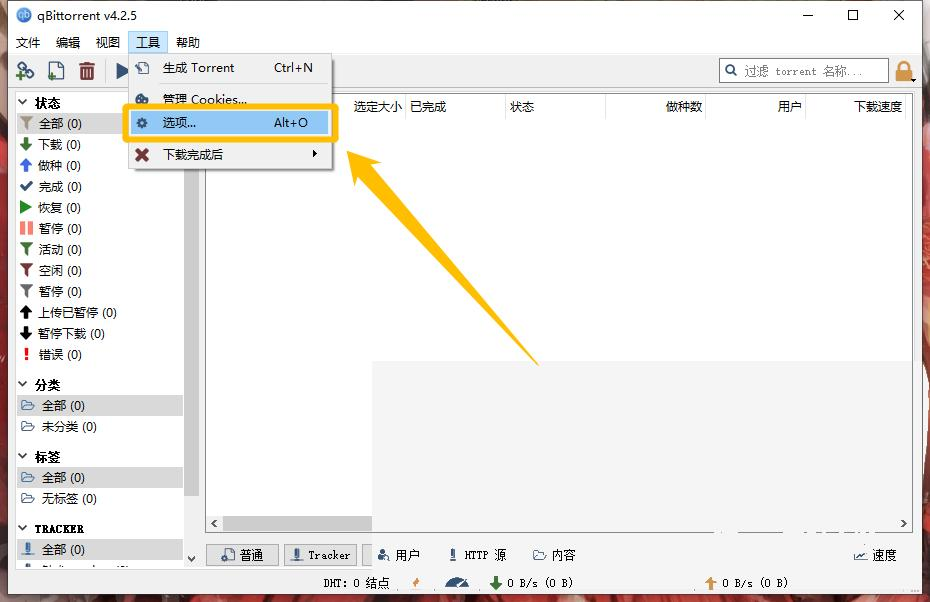Collapse the 分类 section
The width and height of the screenshot is (930, 602).
[x=23, y=384]
